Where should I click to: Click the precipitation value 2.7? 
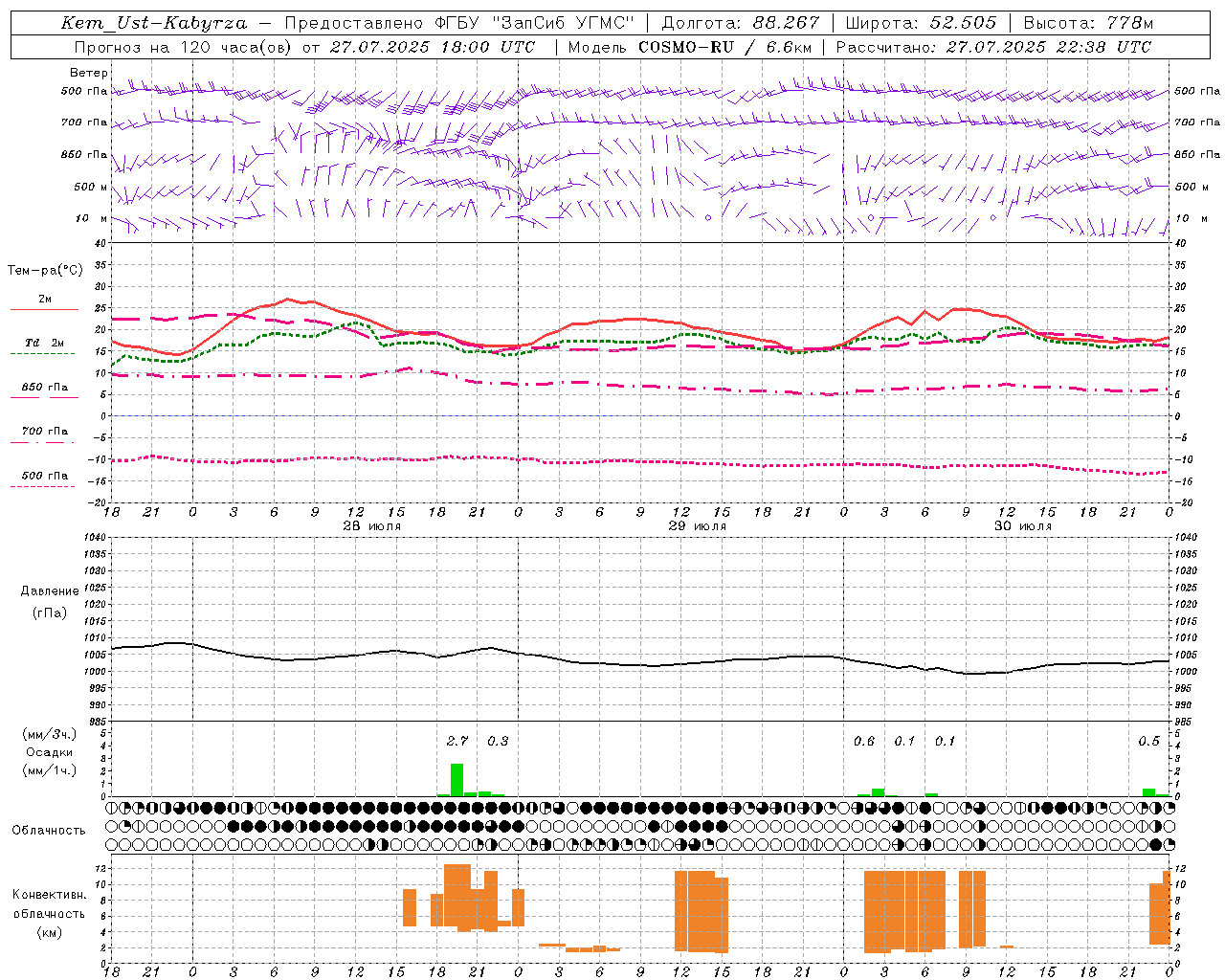pyautogui.click(x=457, y=741)
